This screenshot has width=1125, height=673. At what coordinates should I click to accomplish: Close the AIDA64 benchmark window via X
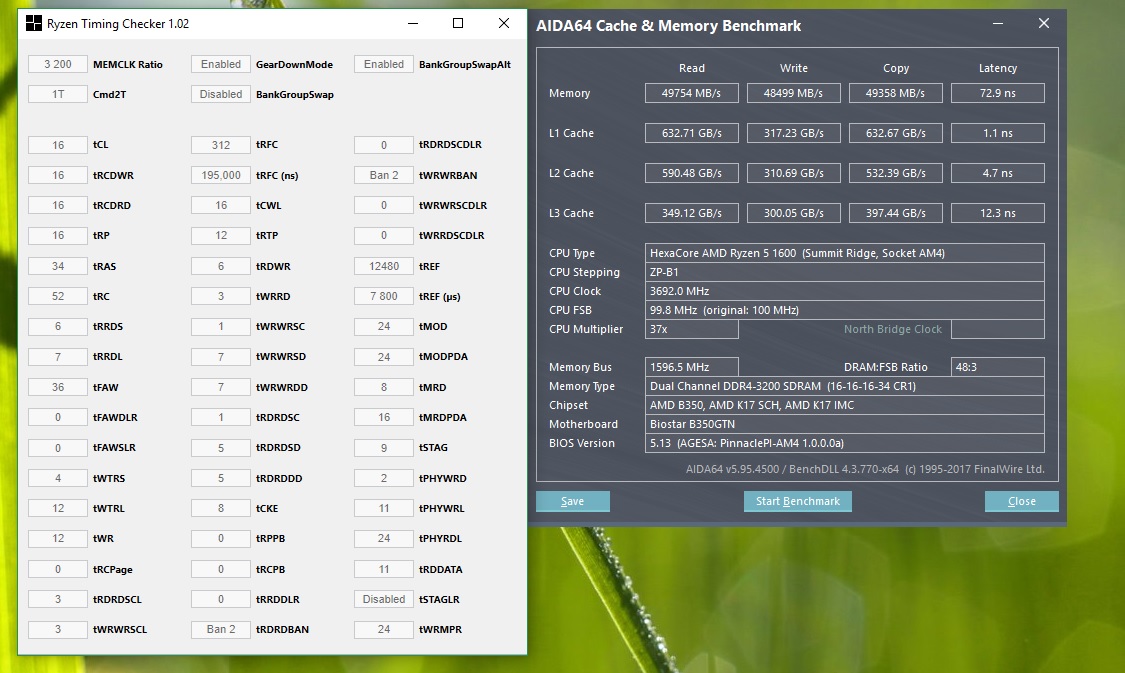pos(1044,24)
